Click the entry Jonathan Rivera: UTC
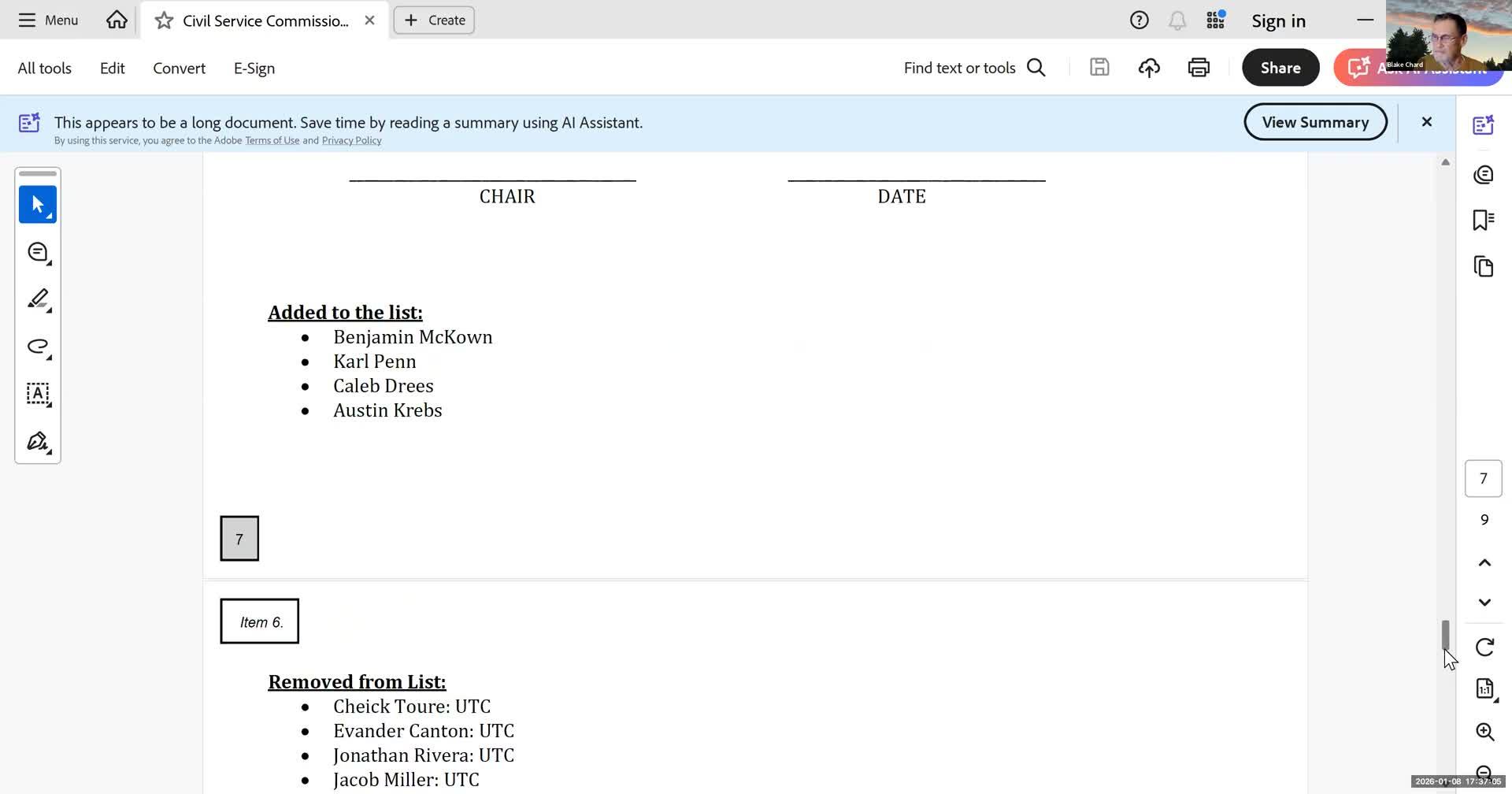 point(423,755)
